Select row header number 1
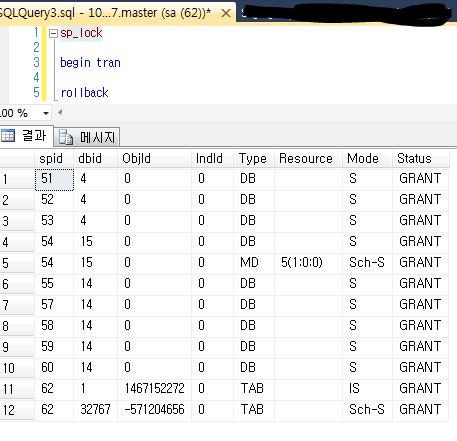 point(17,179)
